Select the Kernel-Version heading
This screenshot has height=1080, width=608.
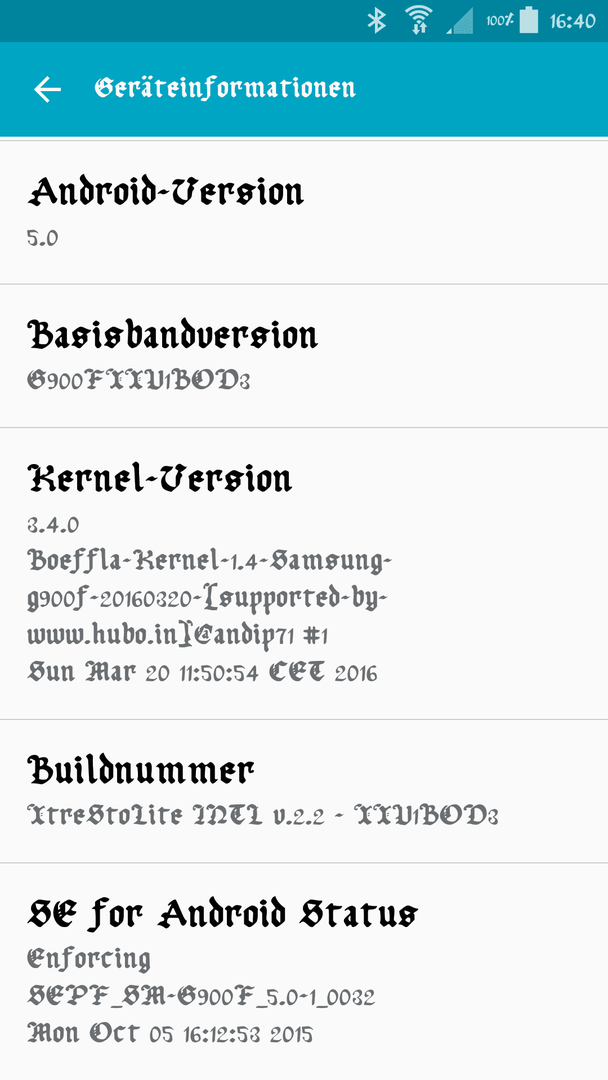click(x=160, y=477)
